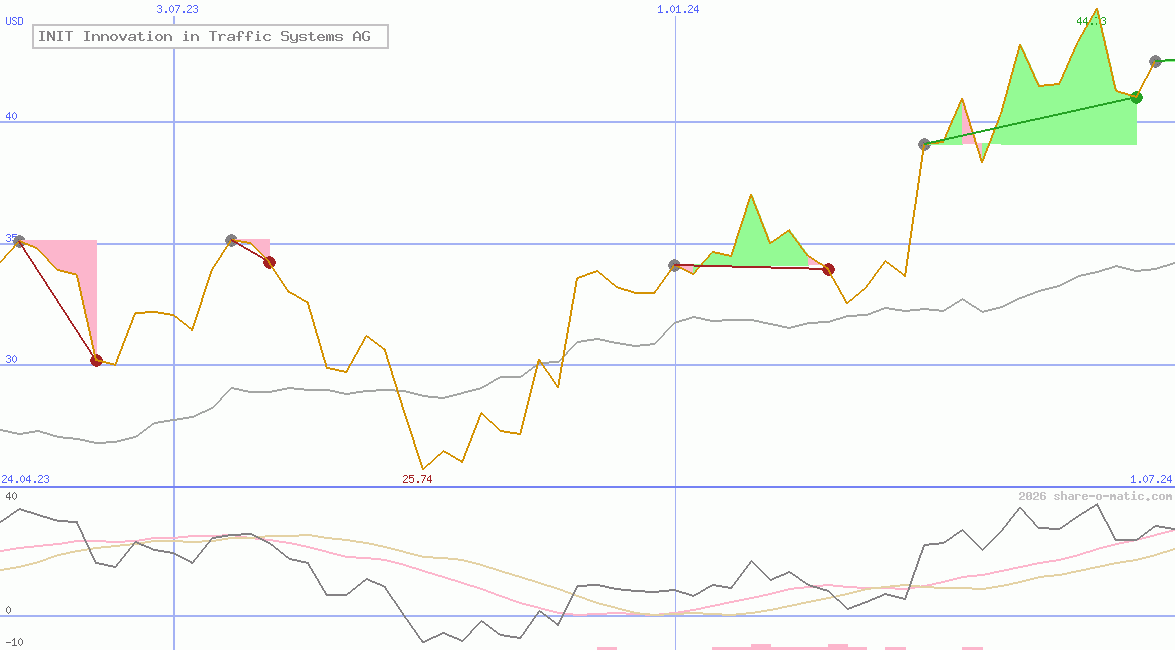Click the INIT Innovation in Traffic Systems AG title
This screenshot has height=650, width=1175.
[x=210, y=37]
